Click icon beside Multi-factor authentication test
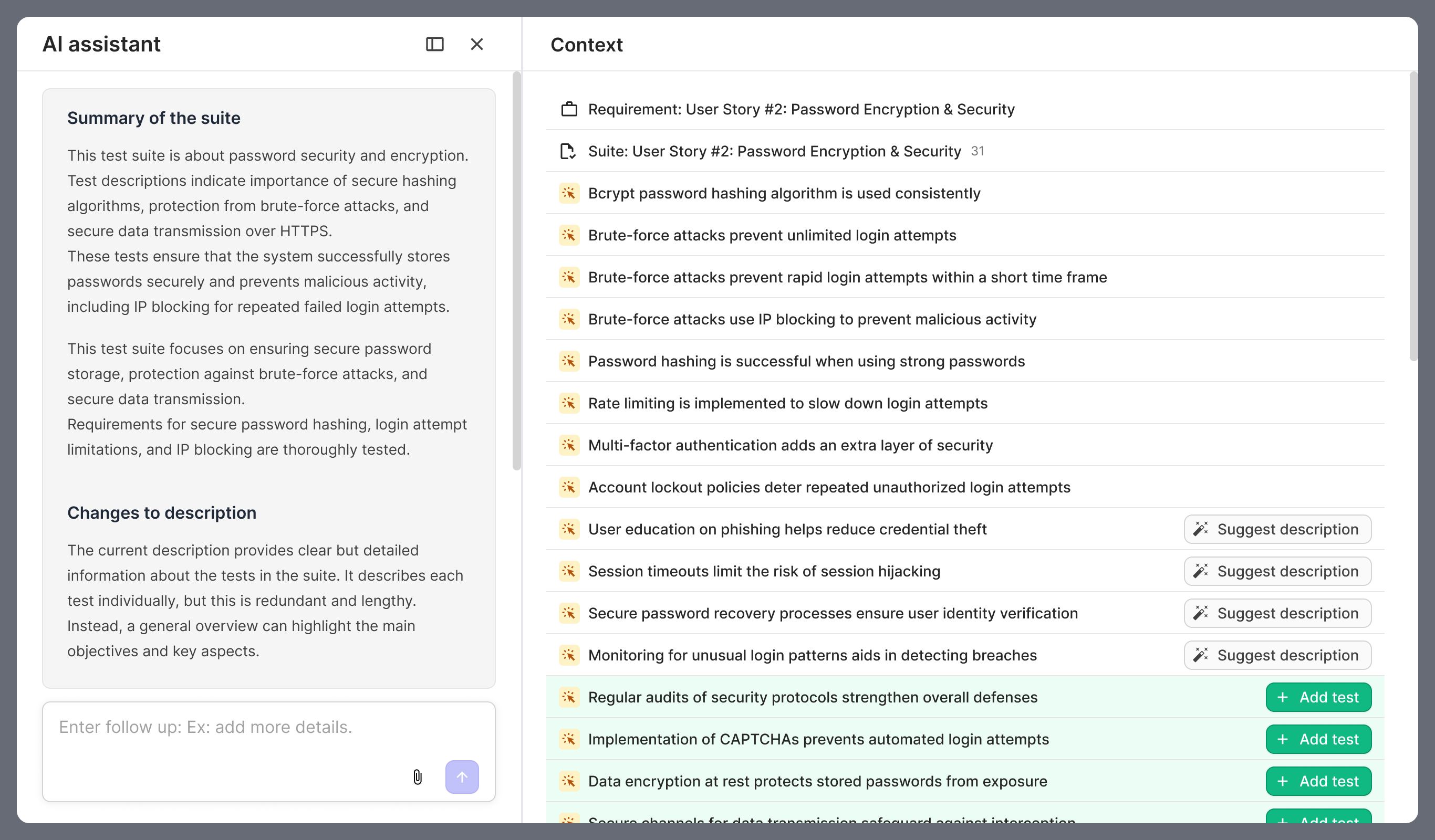This screenshot has height=840, width=1435. click(569, 445)
